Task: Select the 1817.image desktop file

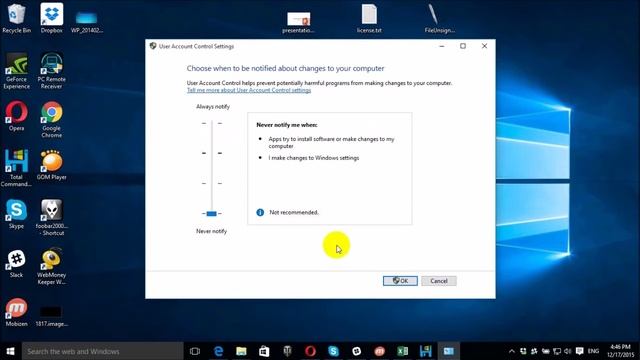Action: (x=51, y=315)
